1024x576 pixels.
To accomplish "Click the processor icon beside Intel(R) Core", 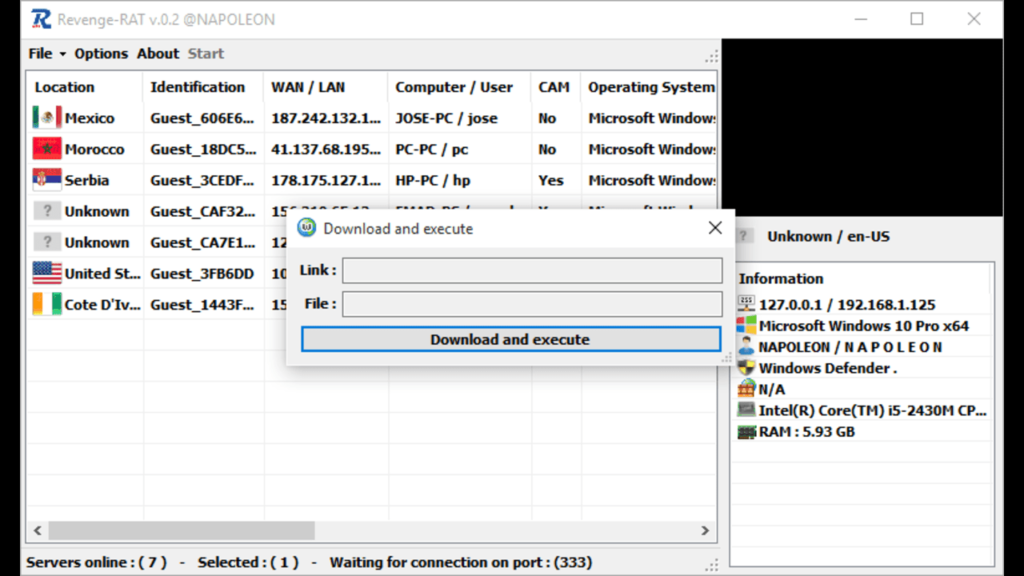I will (x=746, y=410).
